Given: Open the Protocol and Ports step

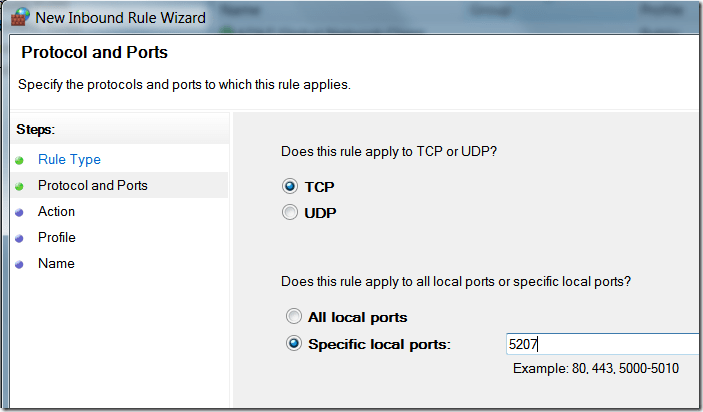Looking at the screenshot, I should pos(92,186).
